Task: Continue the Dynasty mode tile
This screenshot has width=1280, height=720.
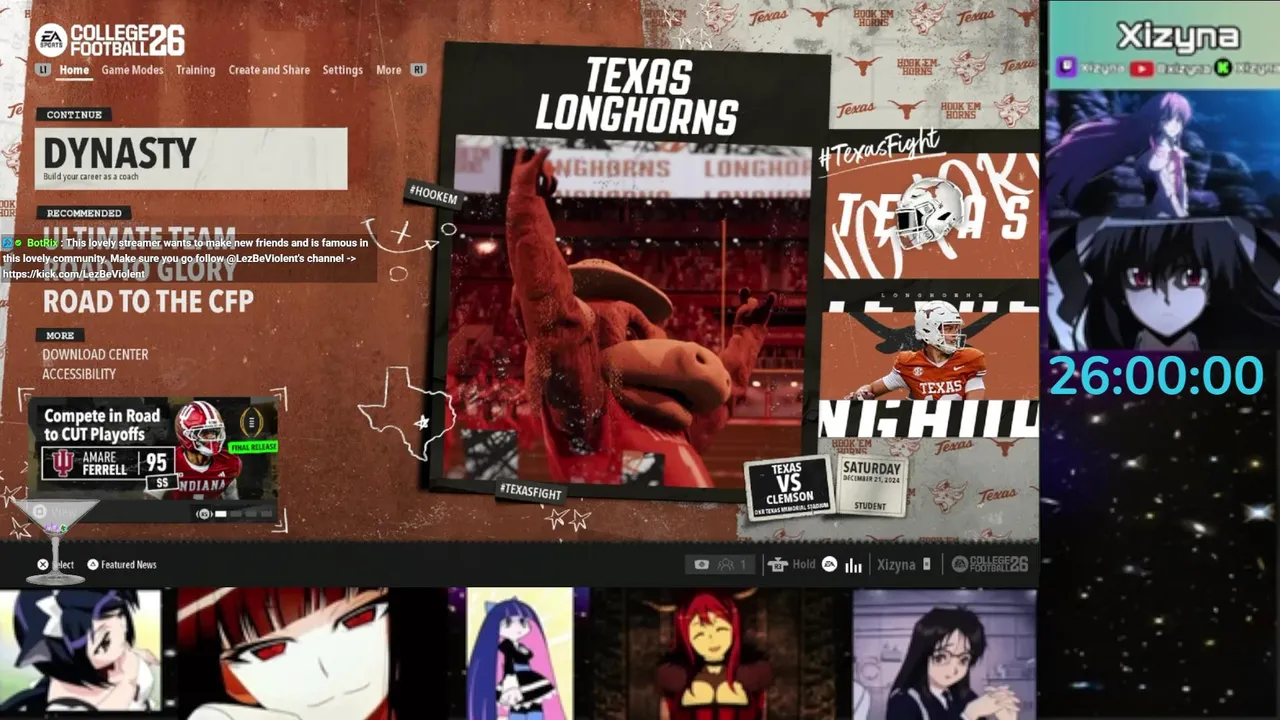Action: 191,158
